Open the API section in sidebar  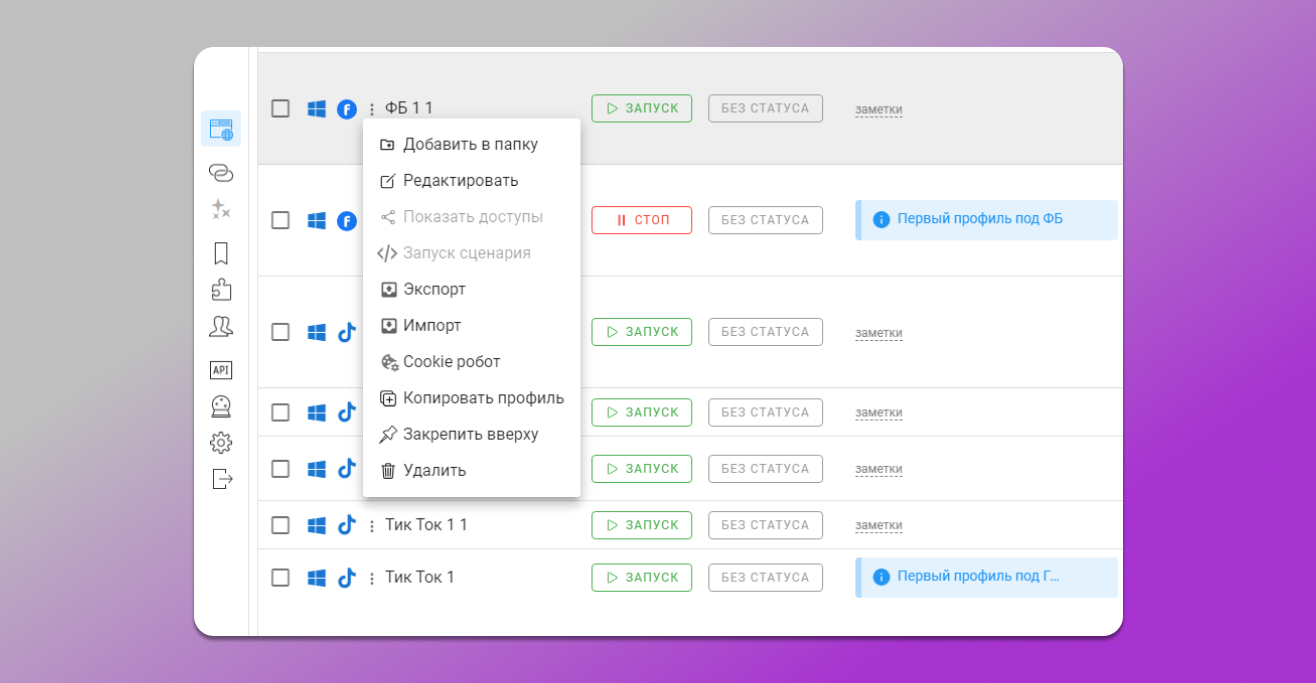click(221, 370)
